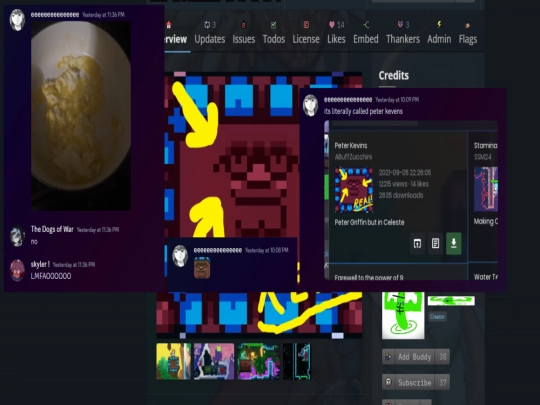This screenshot has width=540, height=405.
Task: Click the 'Farewell to the power of 9' card title
Action: tap(369, 277)
